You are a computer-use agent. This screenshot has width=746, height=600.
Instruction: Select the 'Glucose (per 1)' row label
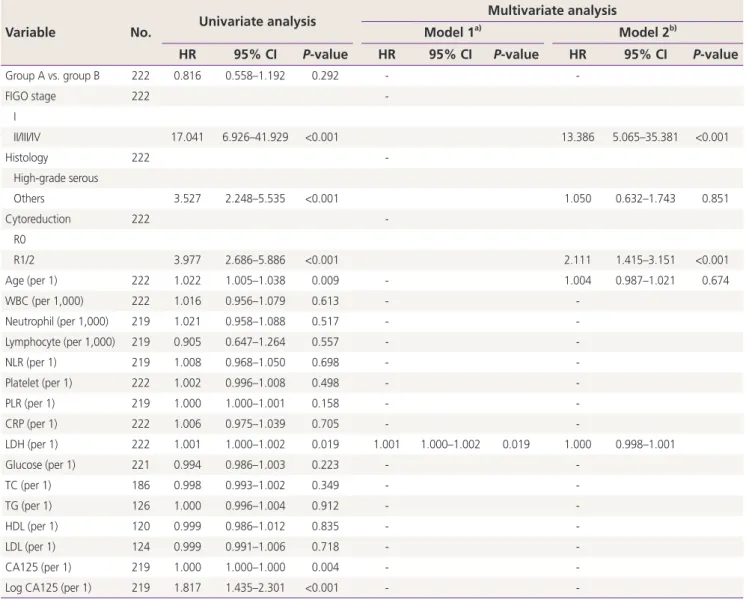pyautogui.click(x=40, y=464)
